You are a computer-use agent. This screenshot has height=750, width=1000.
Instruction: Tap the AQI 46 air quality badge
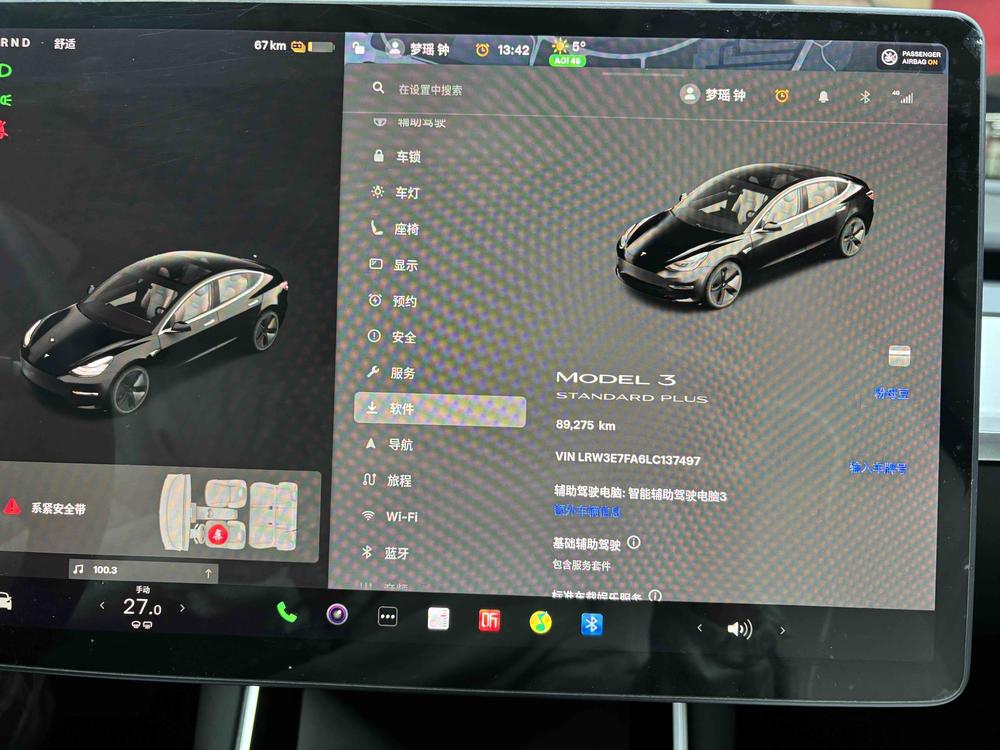567,61
